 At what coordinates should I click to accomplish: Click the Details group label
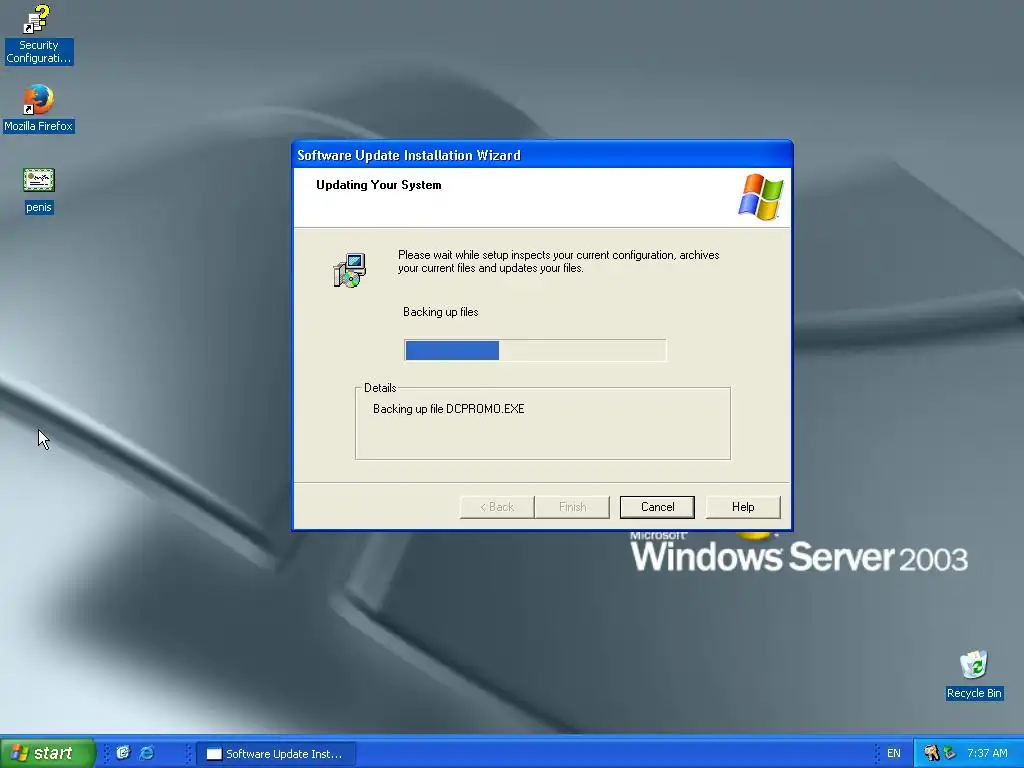[380, 388]
